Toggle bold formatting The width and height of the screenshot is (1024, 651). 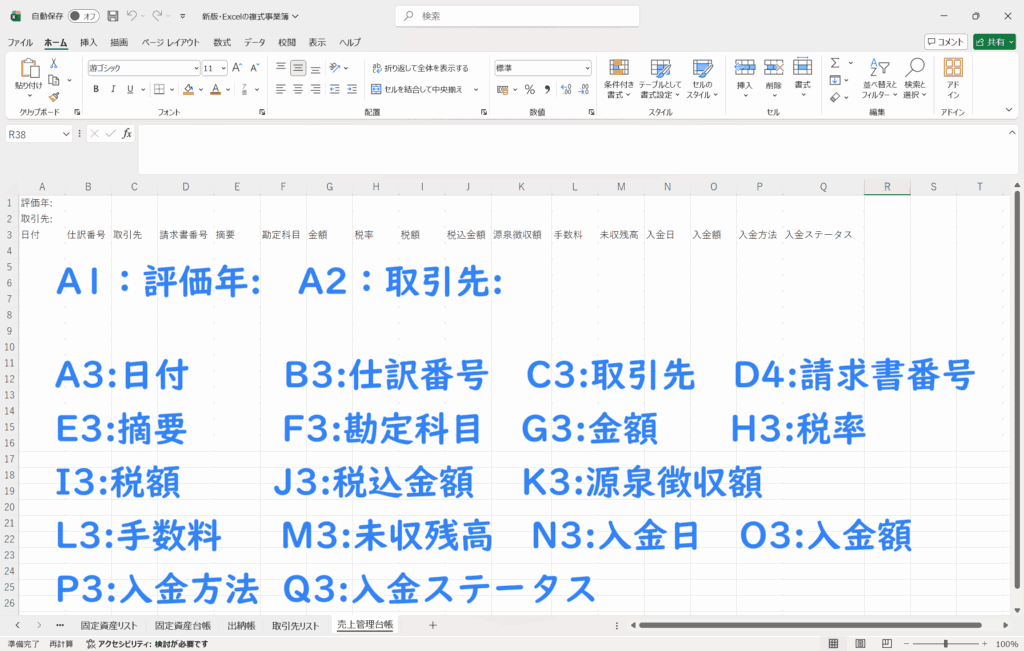97,89
